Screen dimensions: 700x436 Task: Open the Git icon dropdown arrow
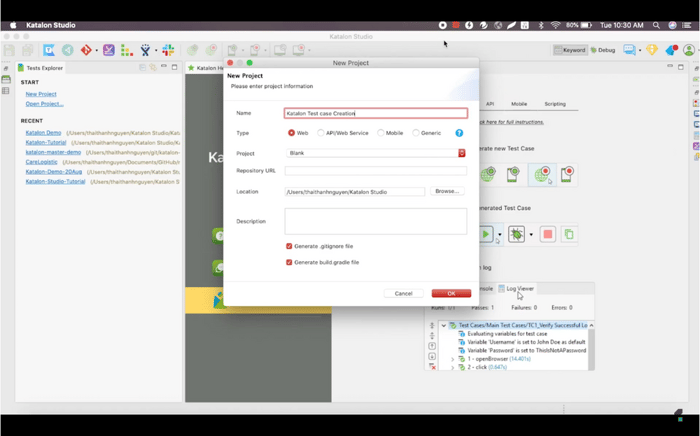click(96, 50)
